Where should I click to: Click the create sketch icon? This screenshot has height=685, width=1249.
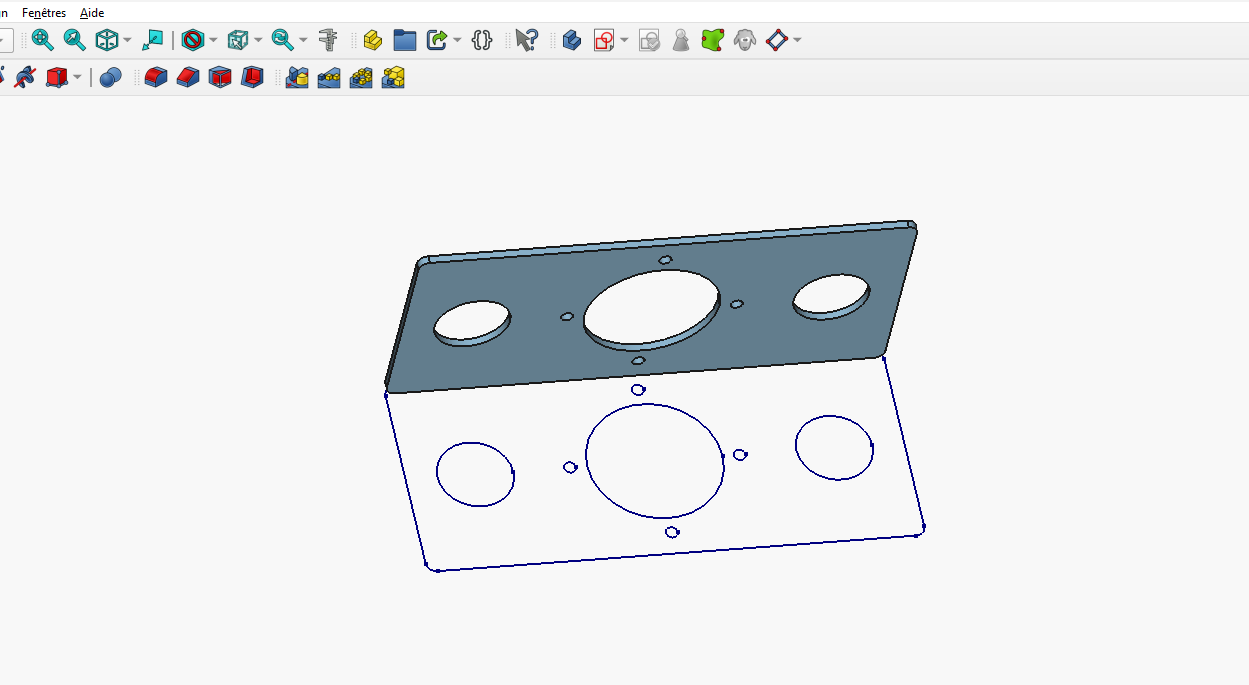(604, 40)
